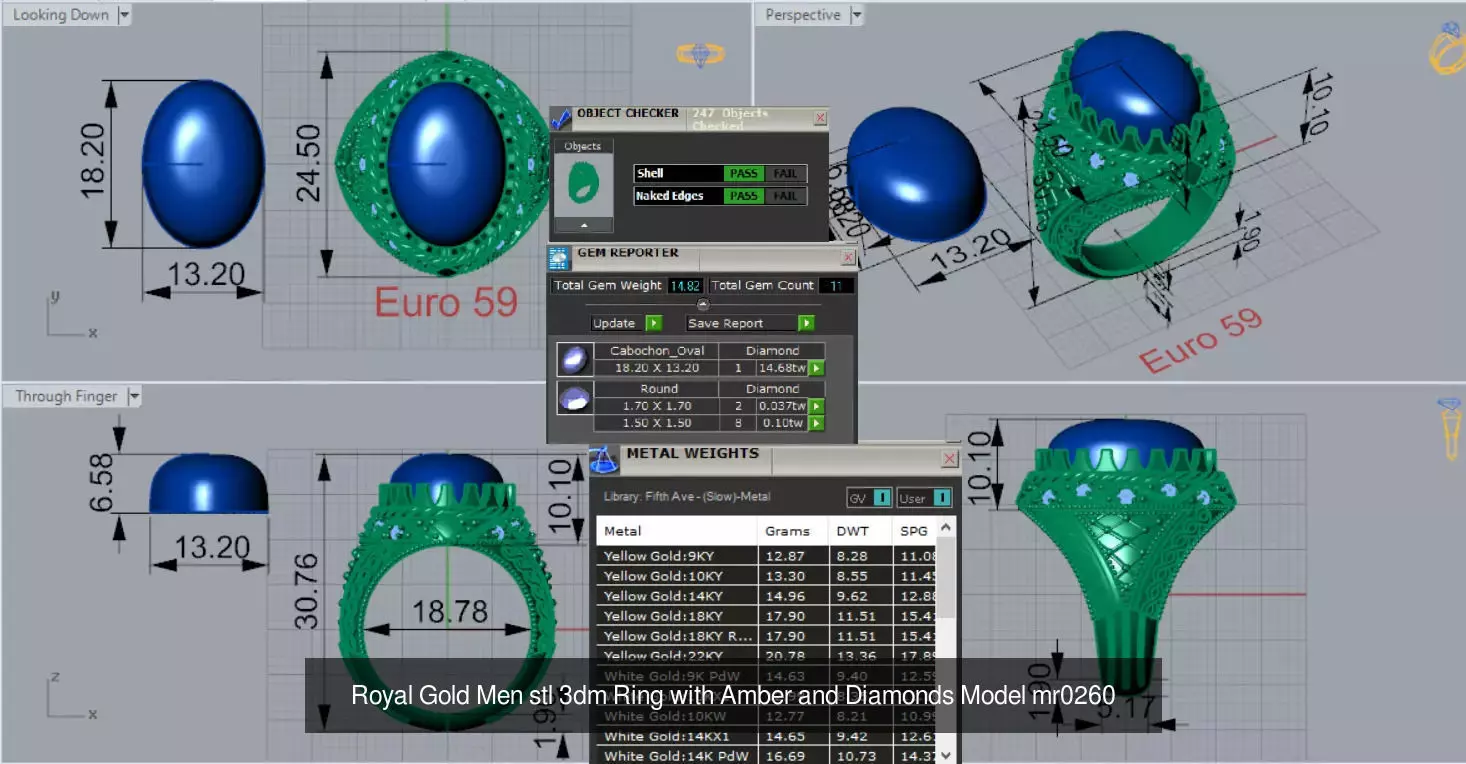This screenshot has height=764, width=1466.
Task: Click the DWT column header
Action: [860, 531]
